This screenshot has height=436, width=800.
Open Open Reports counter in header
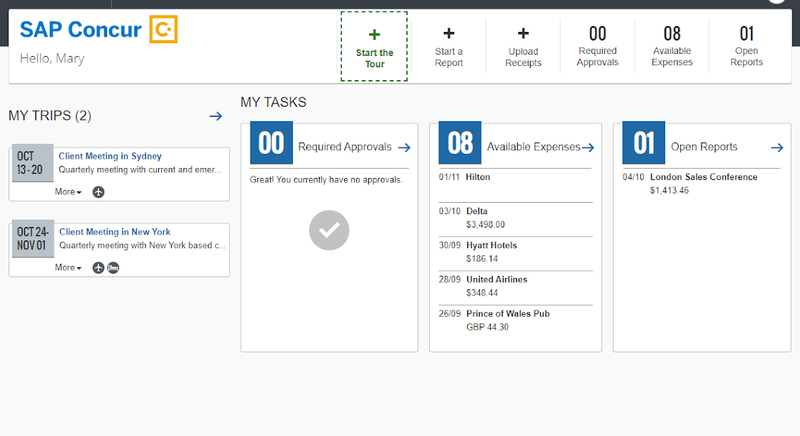click(746, 47)
